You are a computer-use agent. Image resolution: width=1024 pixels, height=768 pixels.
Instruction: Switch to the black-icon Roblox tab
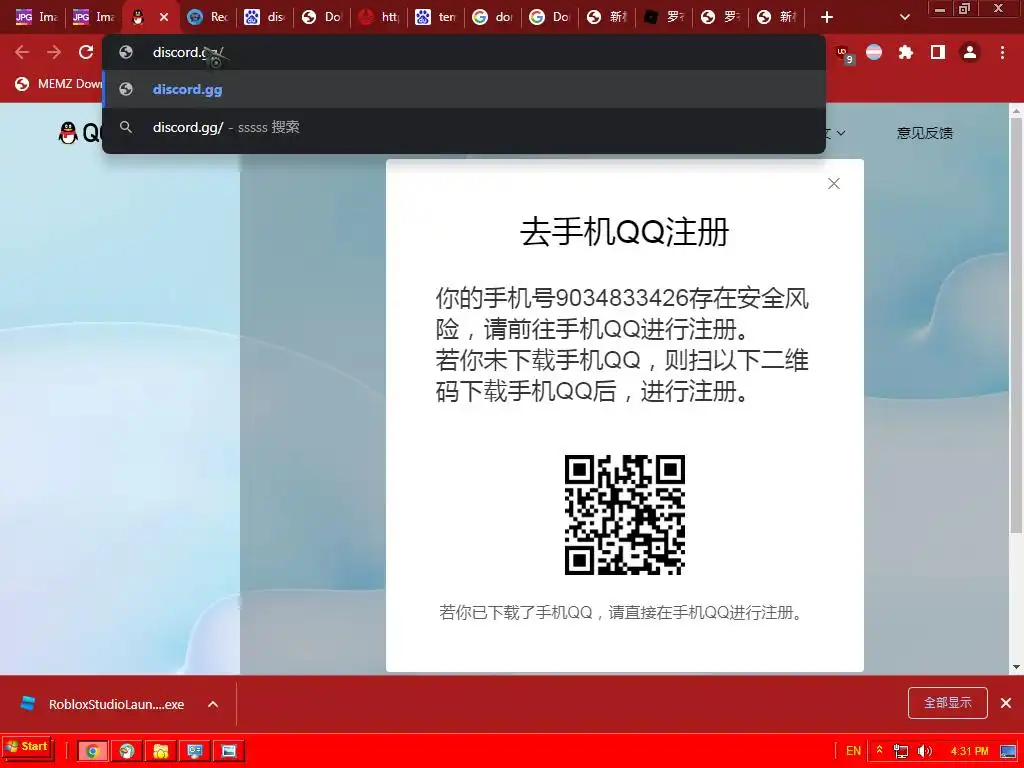[664, 17]
